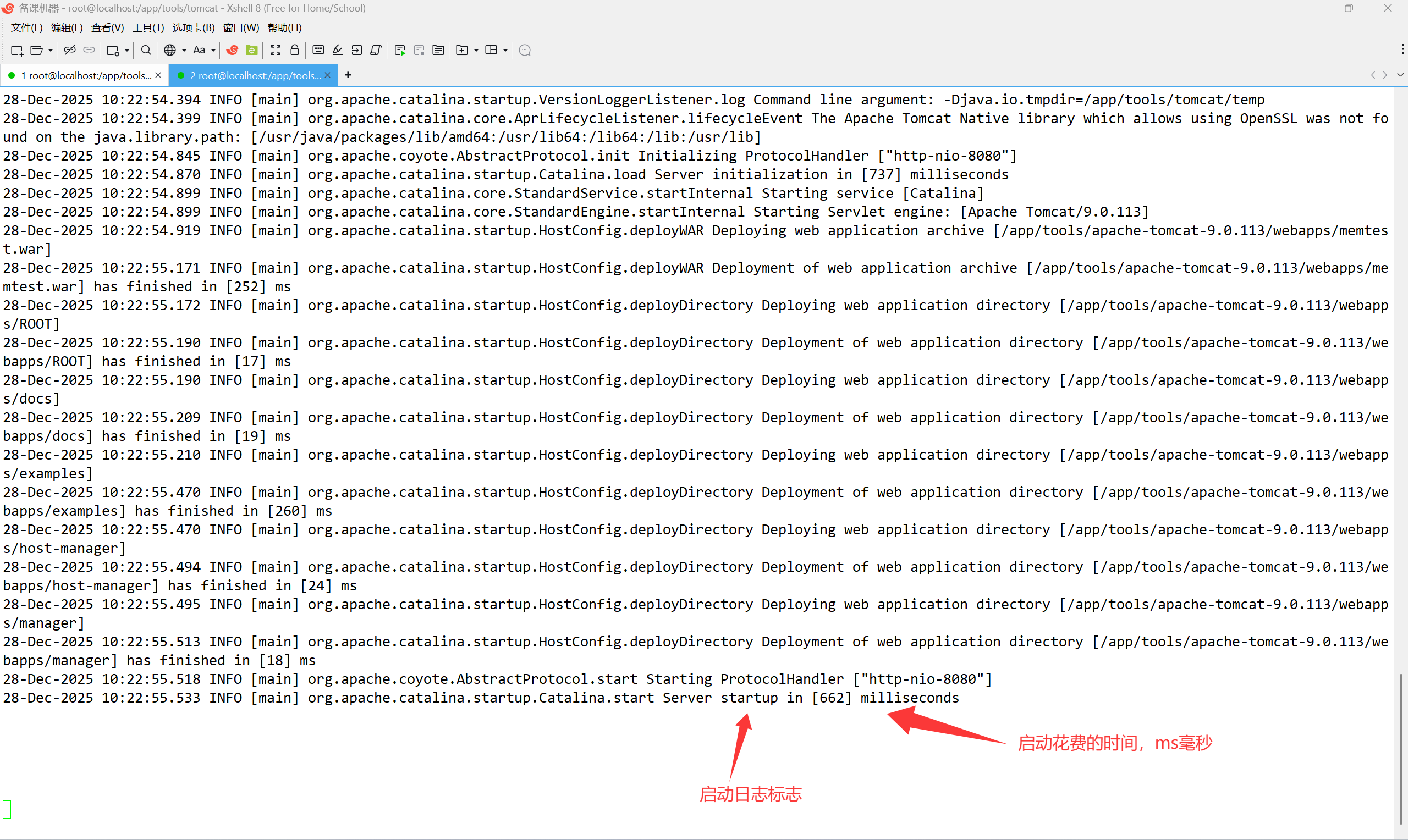Image resolution: width=1408 pixels, height=840 pixels.
Task: Click the fullscreen toggle icon
Action: coord(275,51)
